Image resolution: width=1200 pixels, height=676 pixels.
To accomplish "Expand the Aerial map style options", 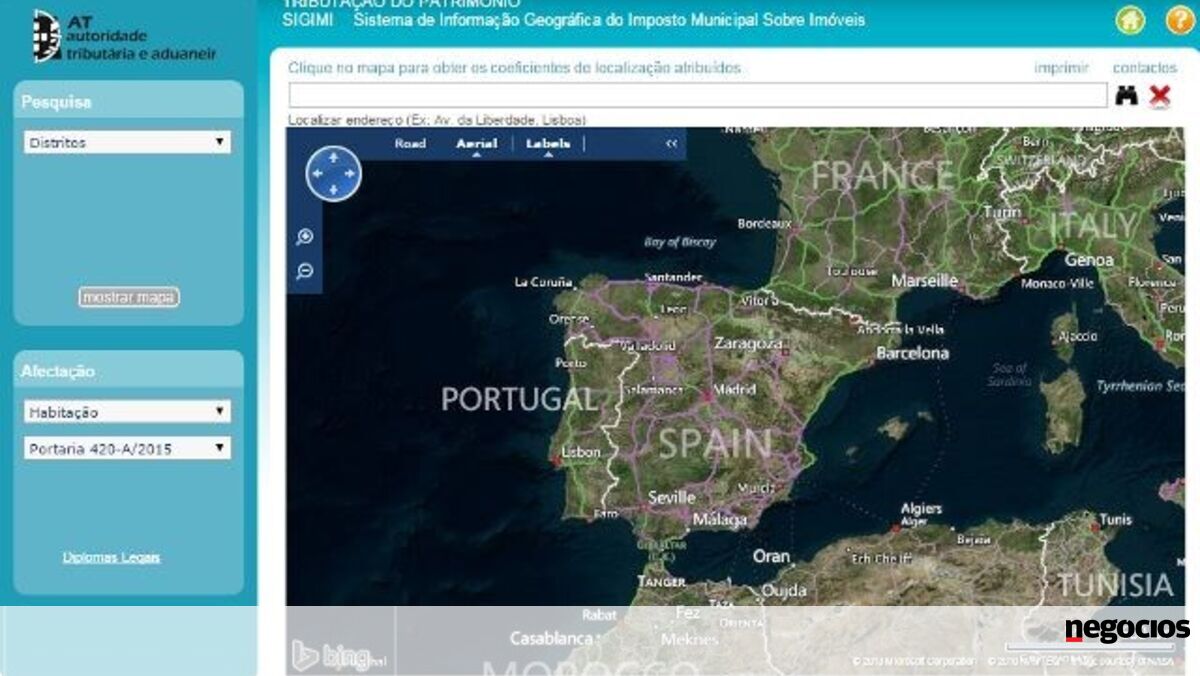I will tap(477, 144).
